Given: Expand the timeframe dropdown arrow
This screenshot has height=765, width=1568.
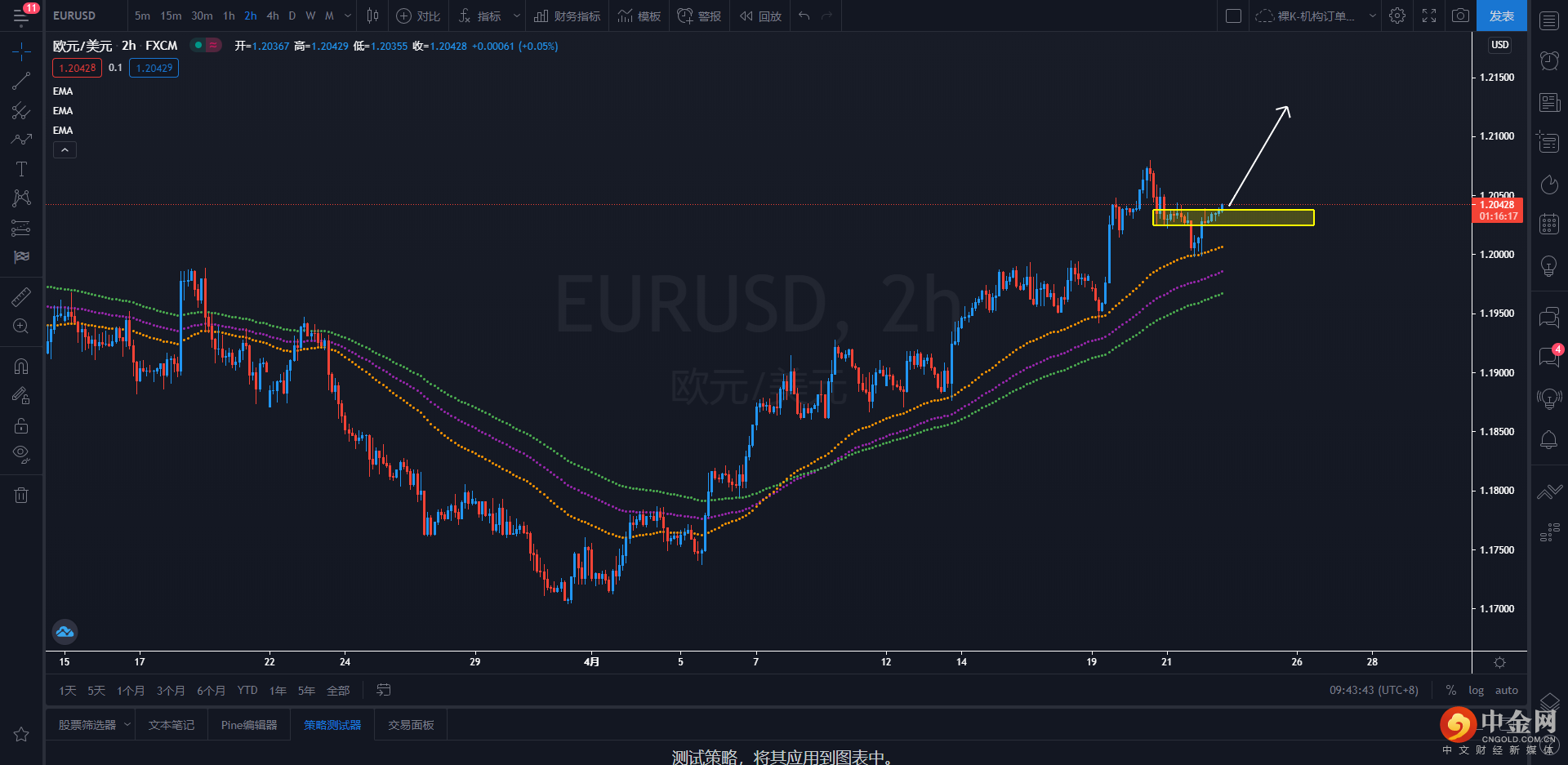Looking at the screenshot, I should click(348, 16).
